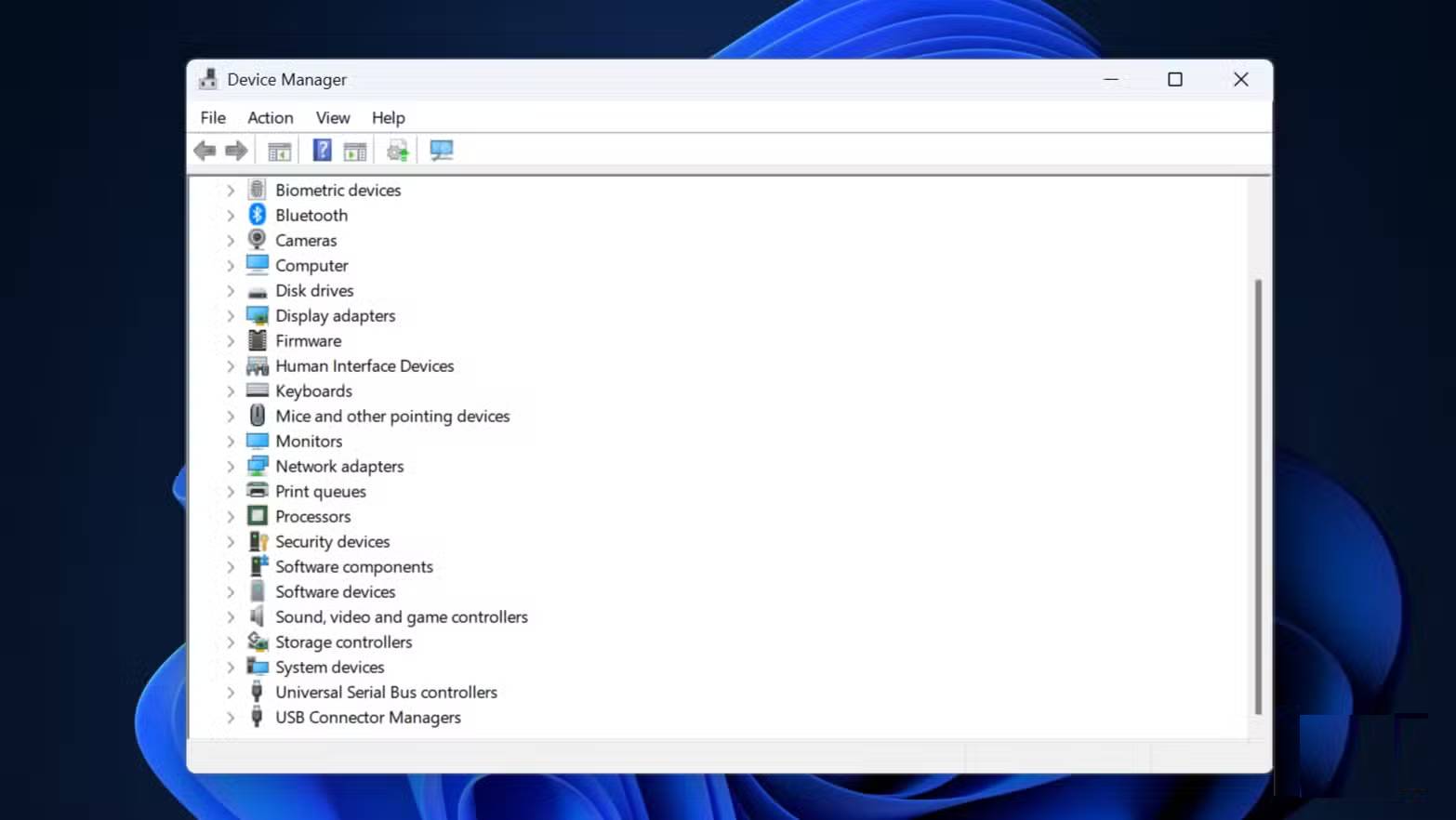Click the Storage controllers icon
Image resolution: width=1456 pixels, height=820 pixels.
(258, 641)
